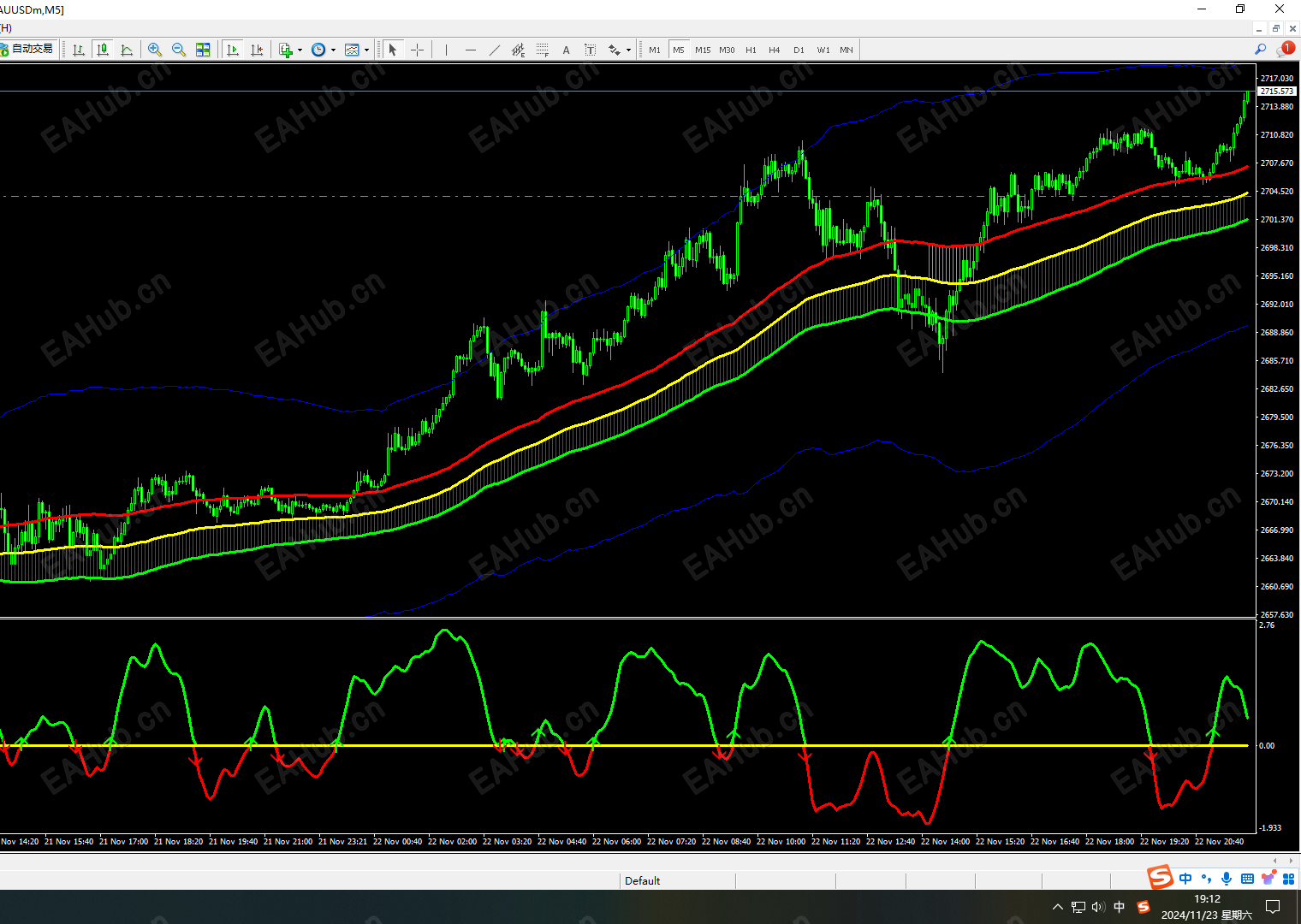Toggle chart shift from right edge
Image resolution: width=1301 pixels, height=924 pixels.
[x=257, y=50]
